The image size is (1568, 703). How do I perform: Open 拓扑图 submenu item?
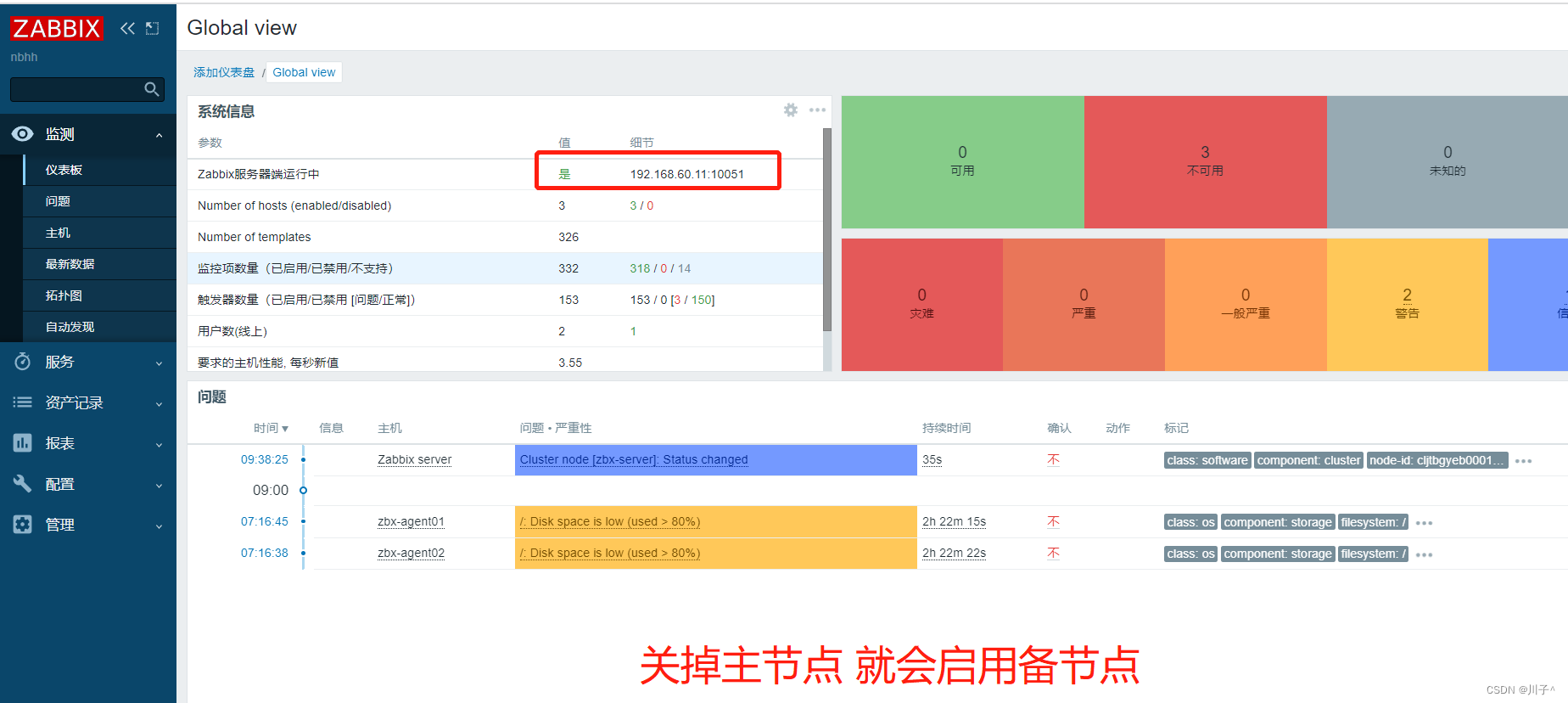[x=100, y=295]
